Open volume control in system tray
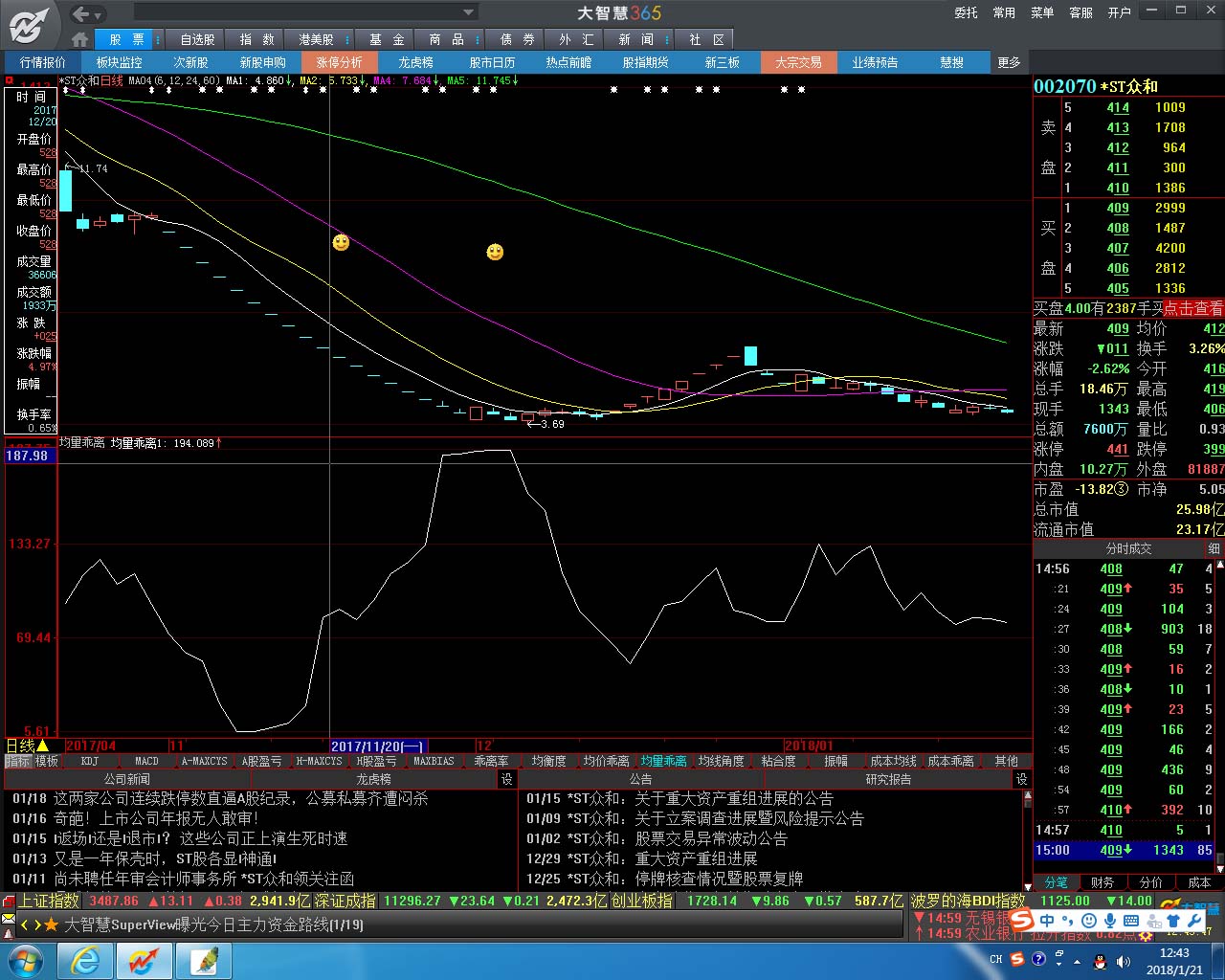 (x=1122, y=960)
